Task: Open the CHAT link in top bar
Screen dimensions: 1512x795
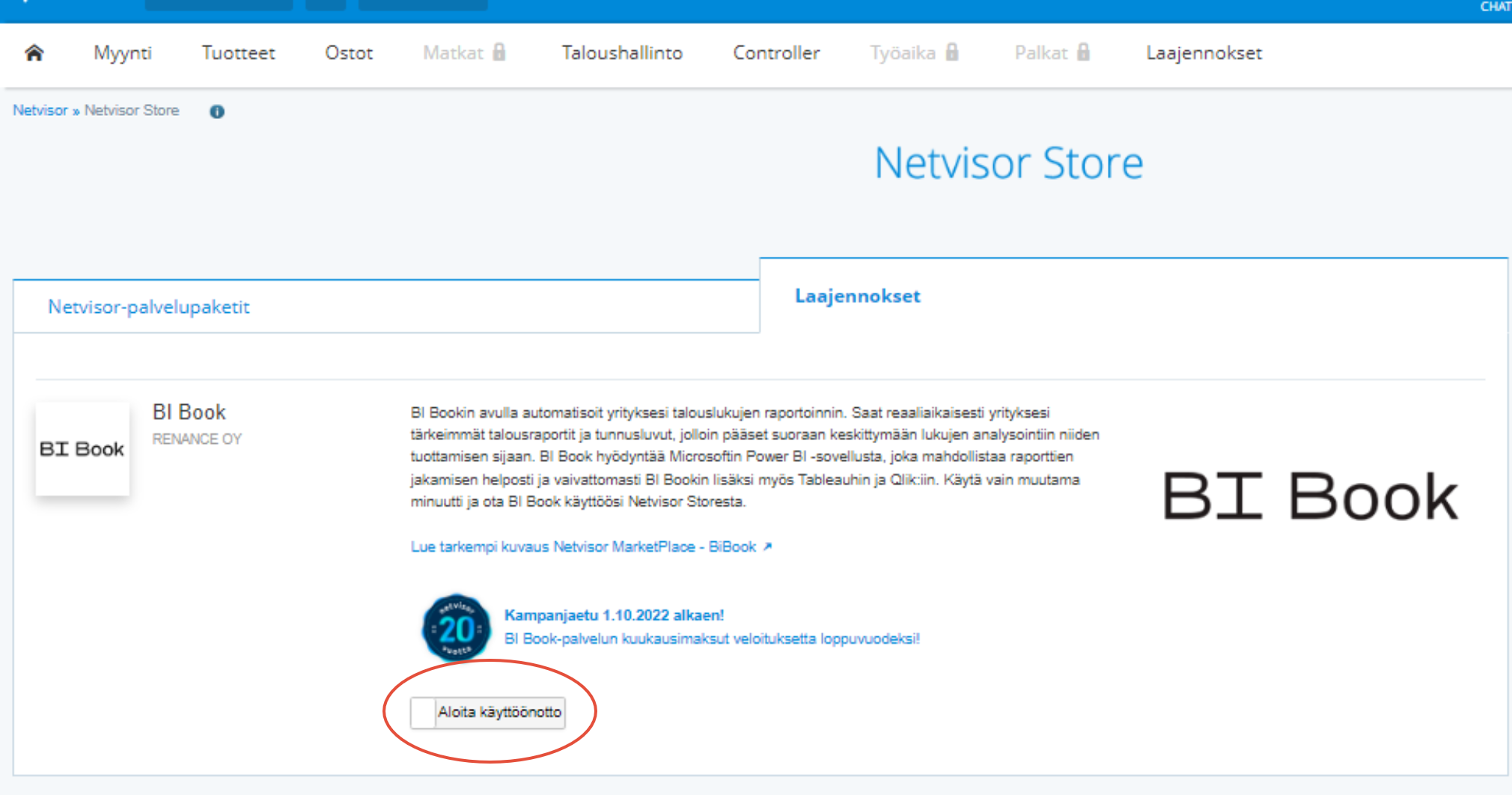Action: (x=1496, y=7)
